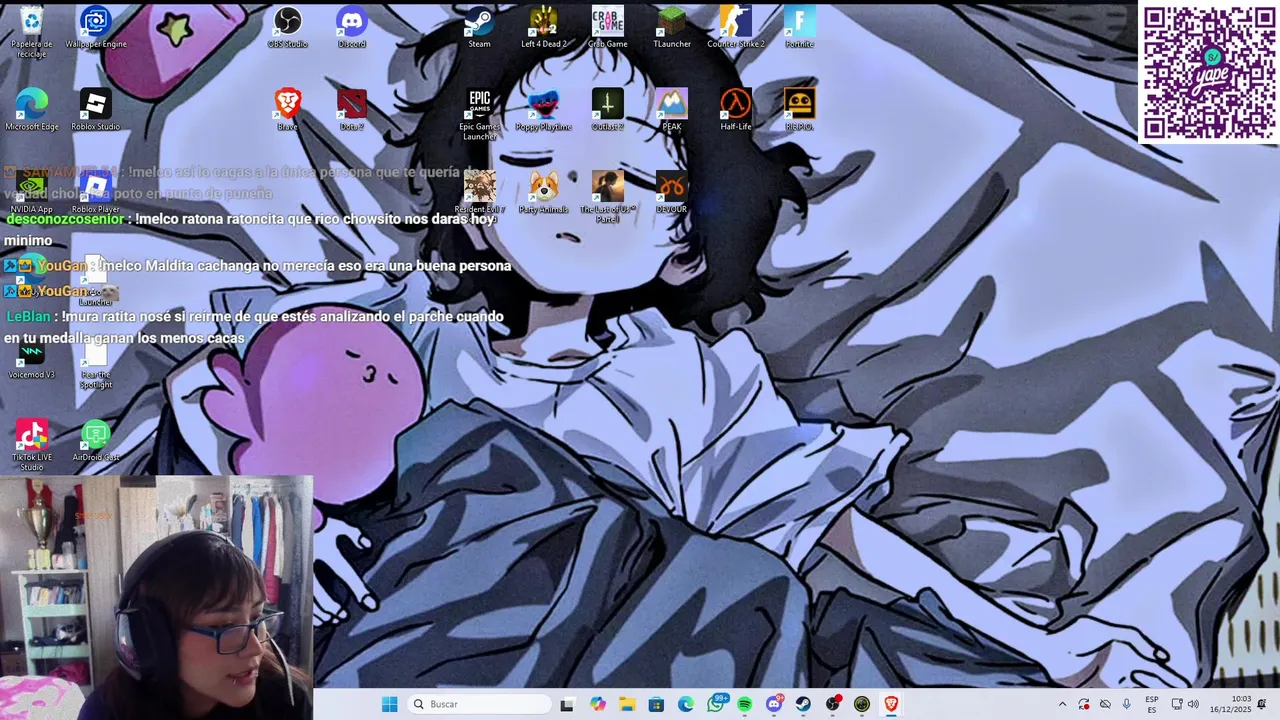Select the Counter-Strike 2 desktop icon
This screenshot has width=1280, height=720.
point(736,27)
